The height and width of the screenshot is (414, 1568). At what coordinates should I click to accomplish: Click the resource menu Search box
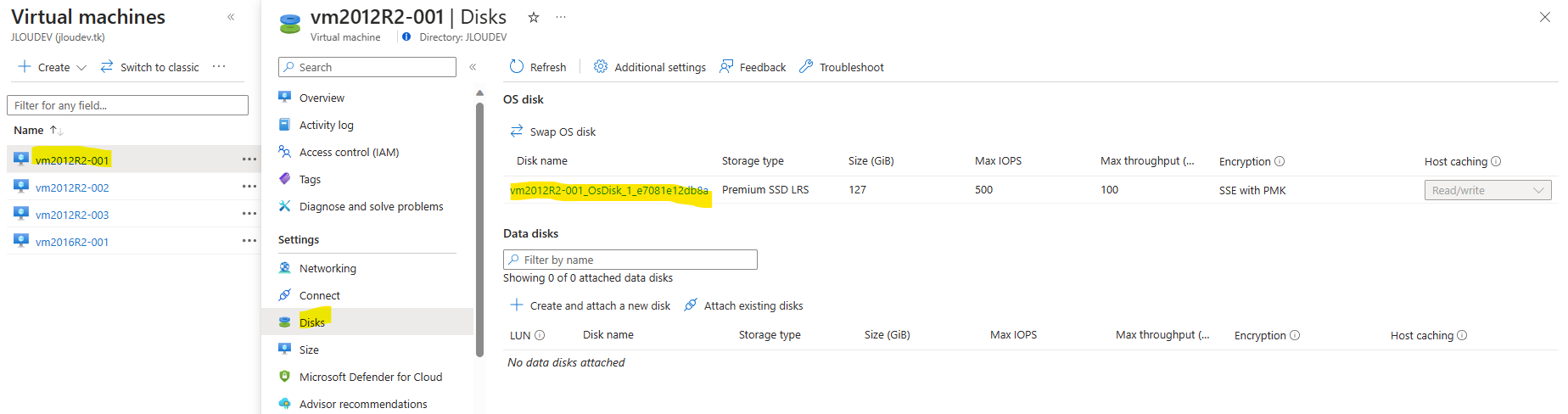tap(367, 67)
